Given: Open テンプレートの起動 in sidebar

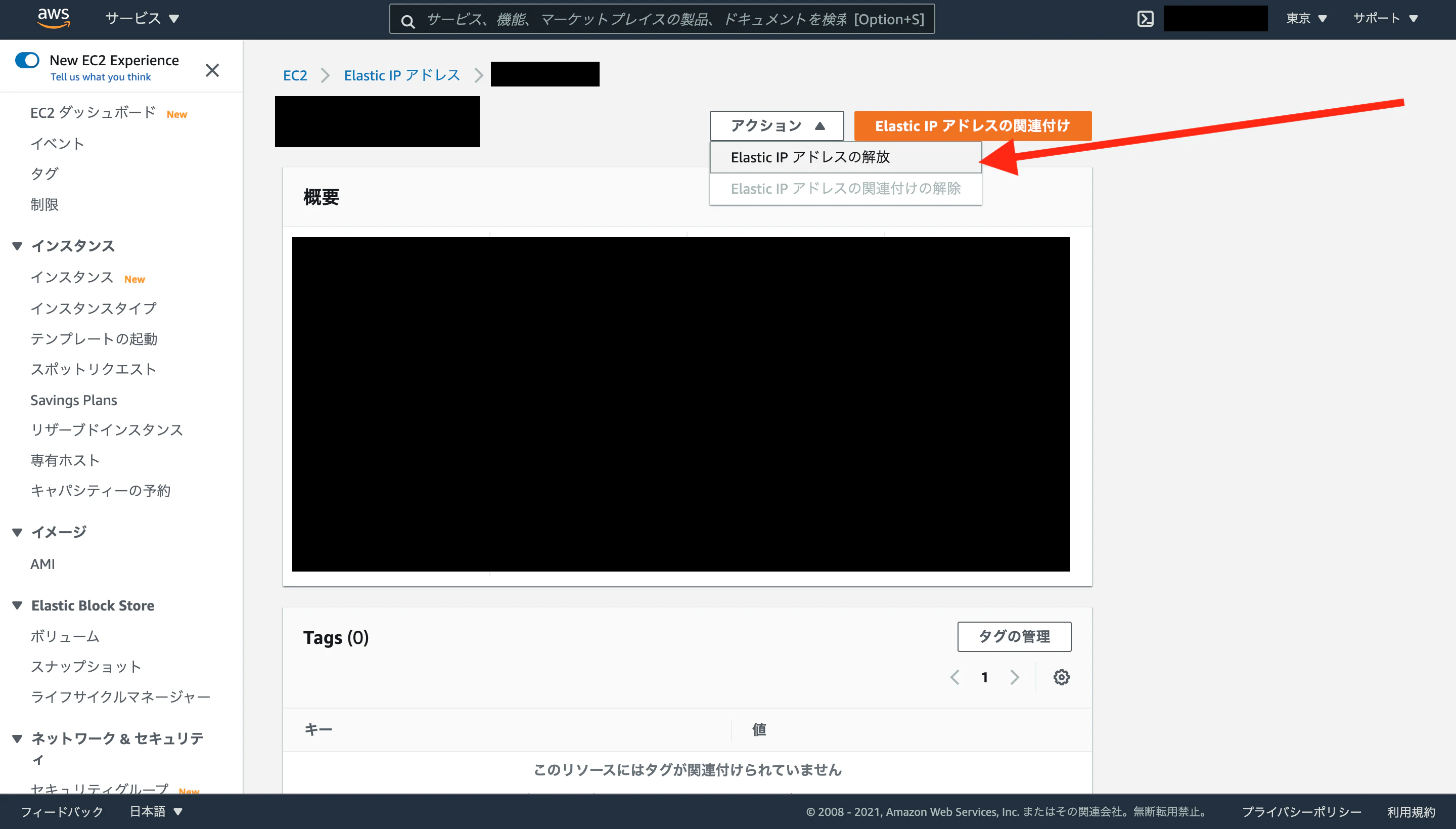Looking at the screenshot, I should tap(94, 339).
